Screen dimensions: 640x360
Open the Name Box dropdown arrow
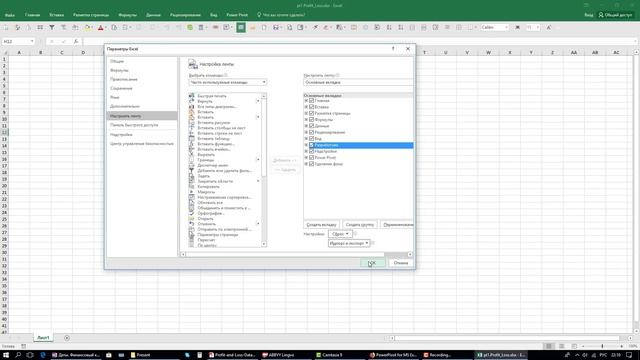tap(32, 41)
